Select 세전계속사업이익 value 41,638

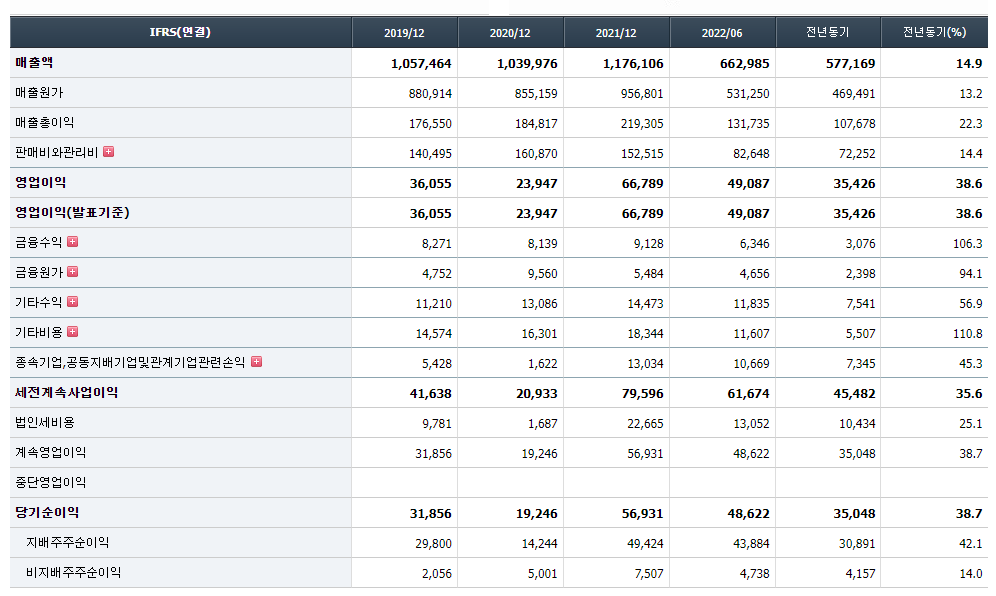point(431,394)
